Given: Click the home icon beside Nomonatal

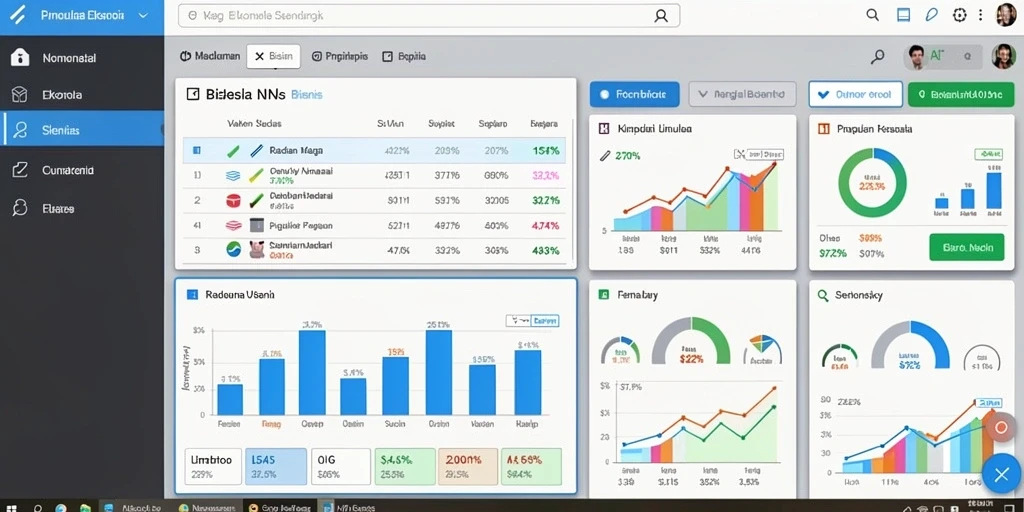Looking at the screenshot, I should pyautogui.click(x=20, y=57).
